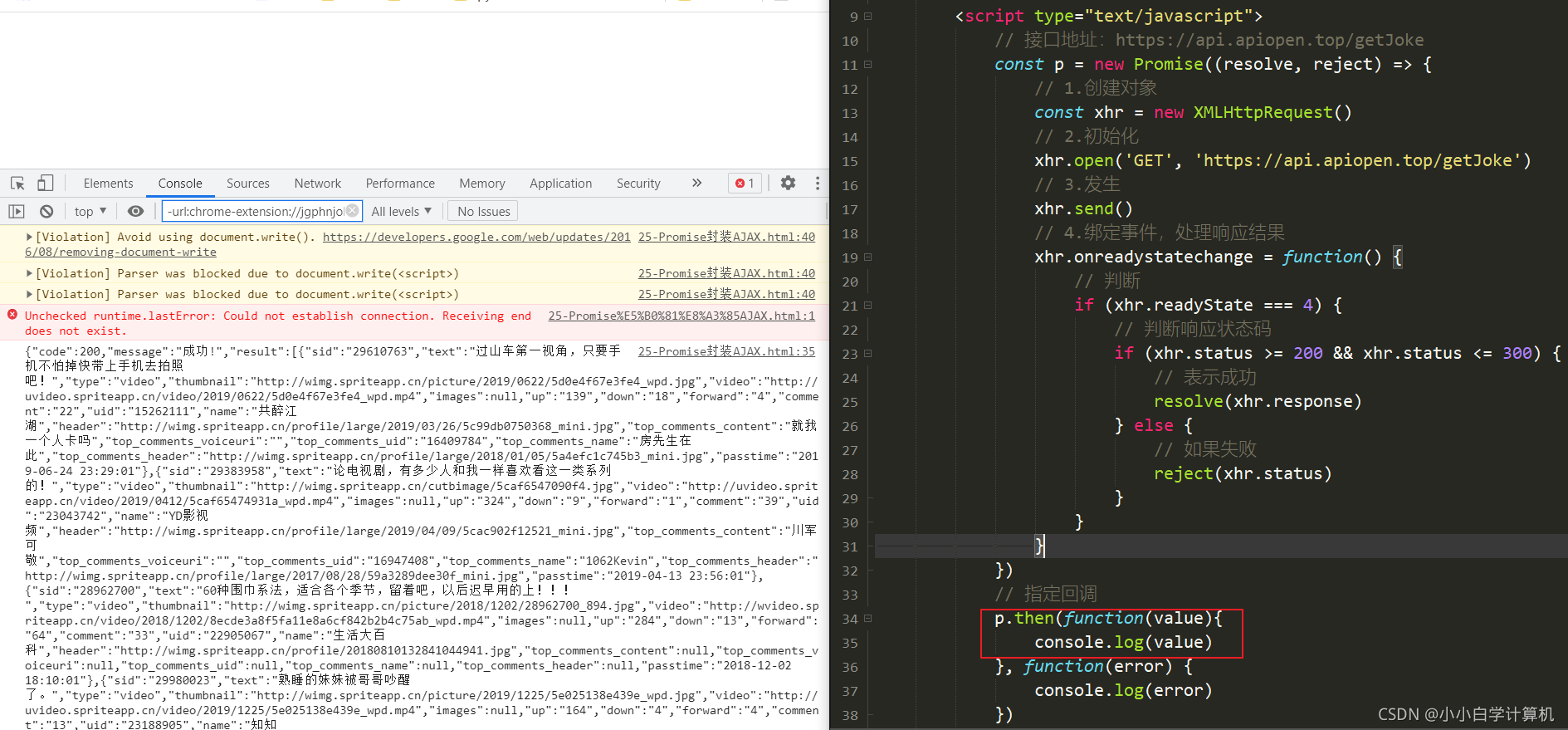The image size is (1568, 730).
Task: Click 'XMLHttpRequest()' in code line 13
Action: pyautogui.click(x=1272, y=112)
